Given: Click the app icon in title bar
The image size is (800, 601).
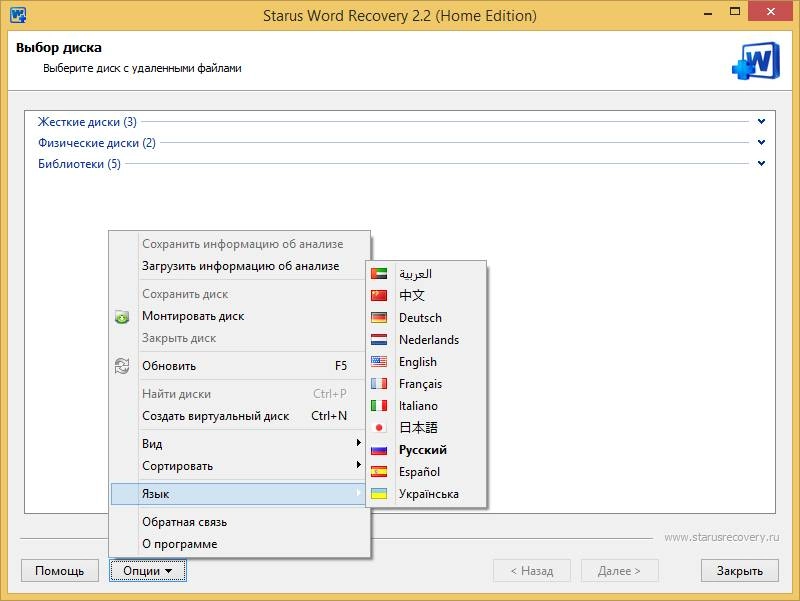Looking at the screenshot, I should click(x=18, y=15).
